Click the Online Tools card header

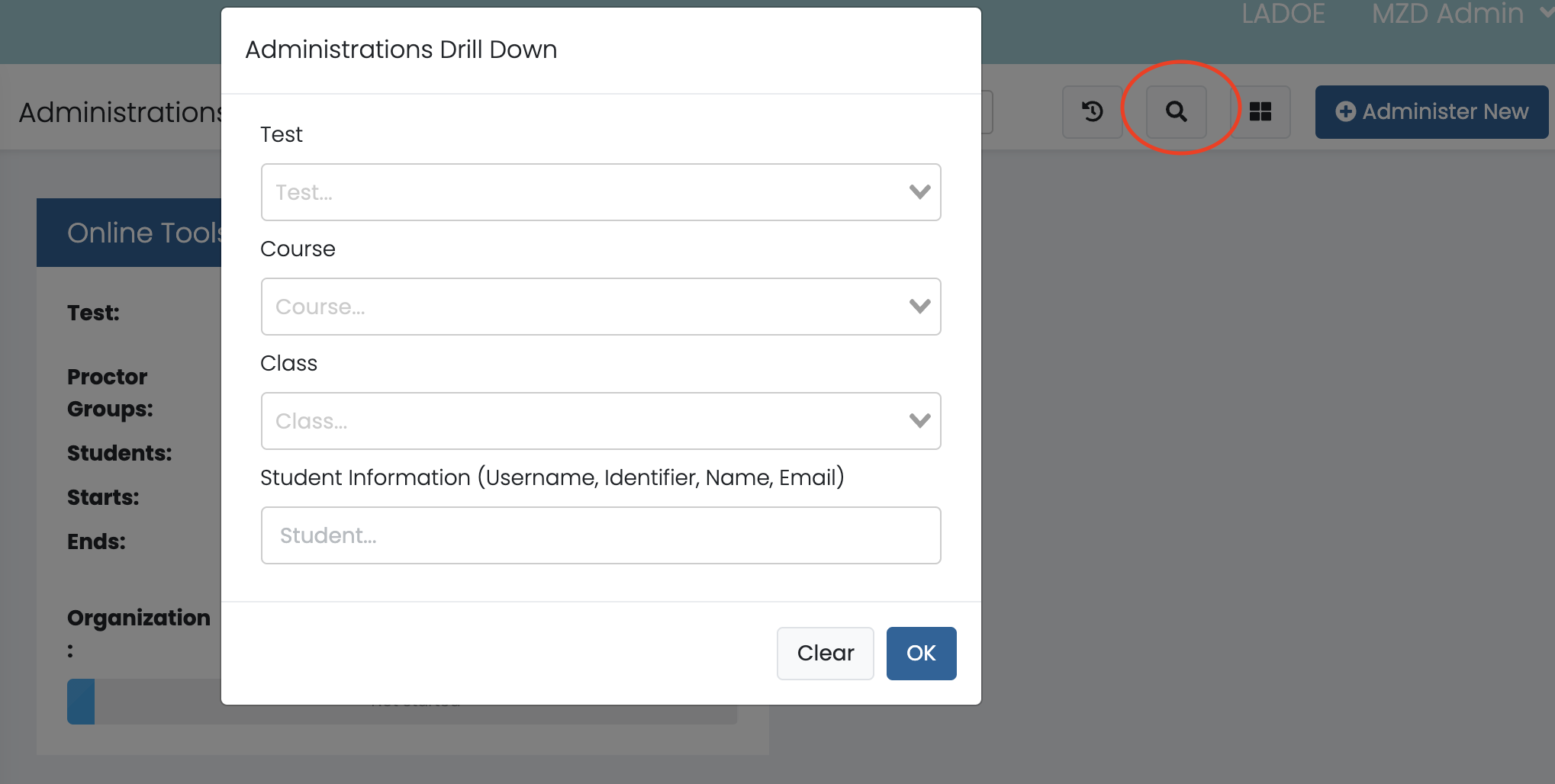point(128,233)
